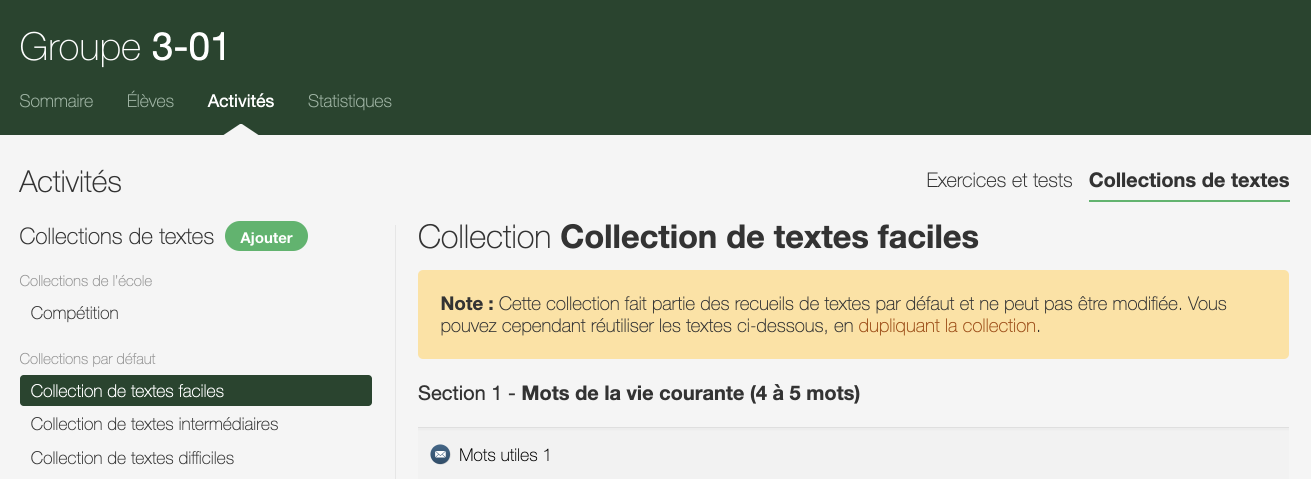Click the 'Collections par défaut' sidebar label

(x=87, y=359)
